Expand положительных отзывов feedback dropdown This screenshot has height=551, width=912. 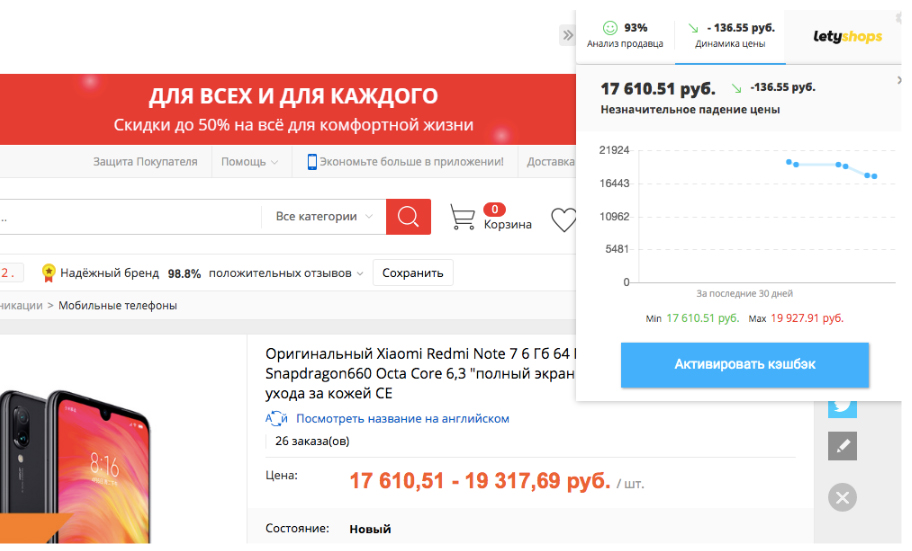coord(286,273)
